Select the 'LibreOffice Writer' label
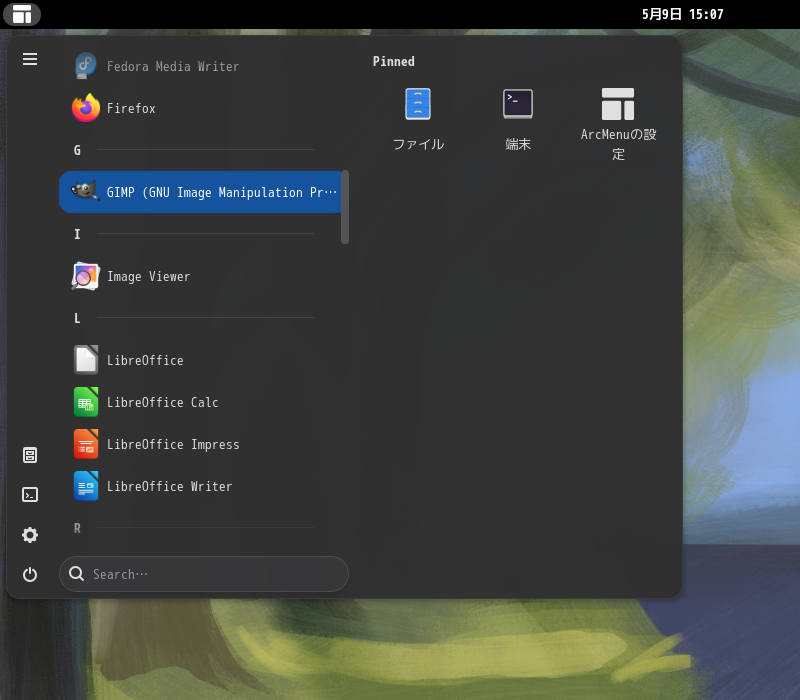The height and width of the screenshot is (700, 800). (169, 487)
